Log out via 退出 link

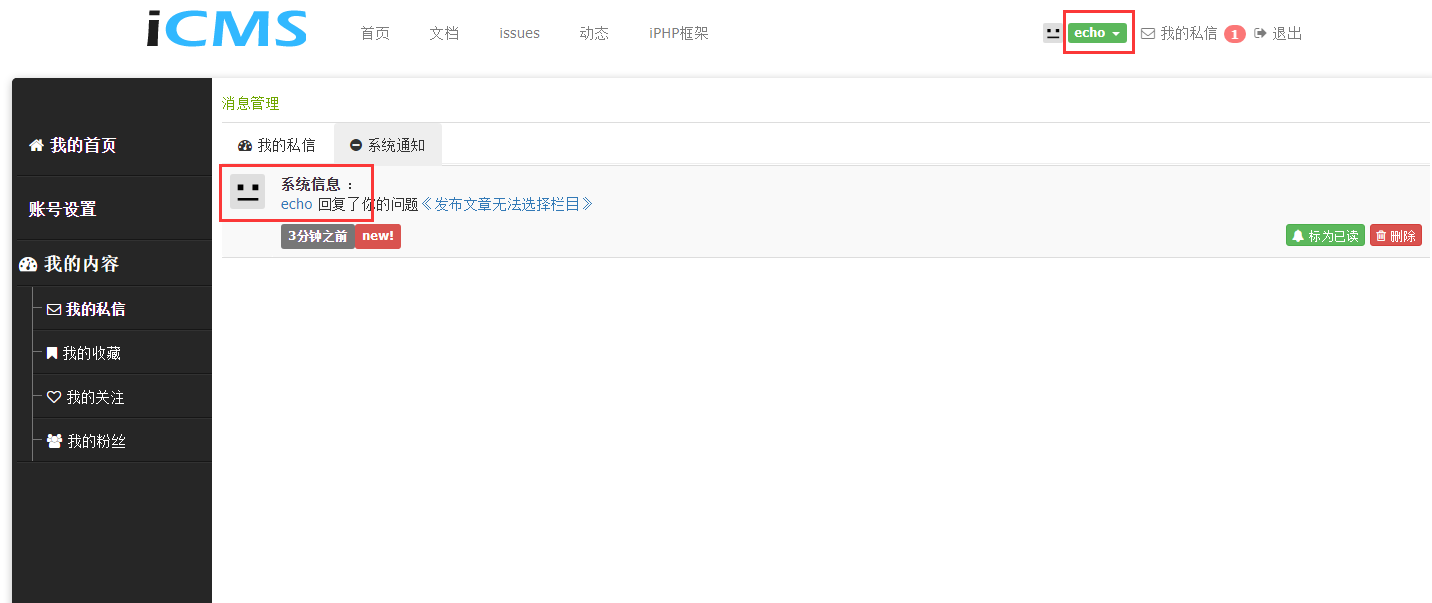pyautogui.click(x=1287, y=33)
